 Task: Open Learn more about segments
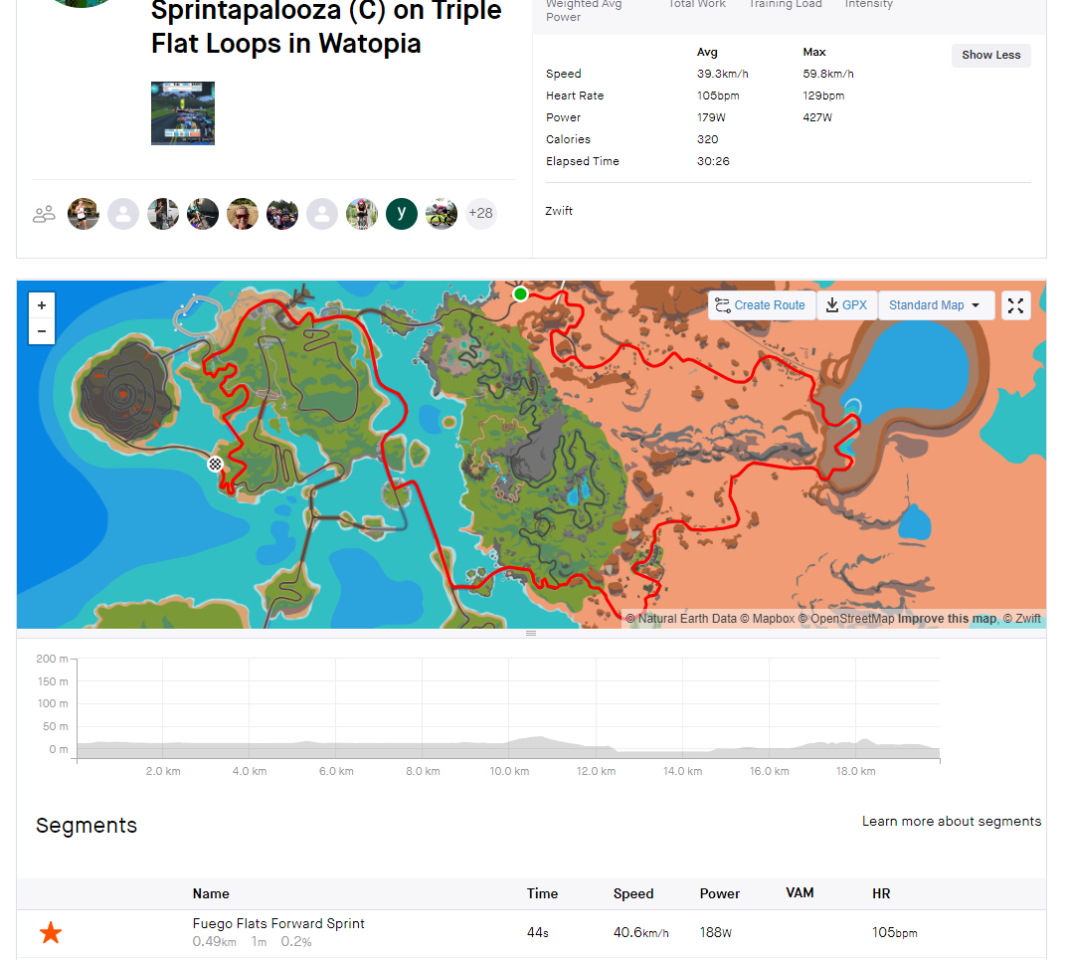click(x=951, y=821)
